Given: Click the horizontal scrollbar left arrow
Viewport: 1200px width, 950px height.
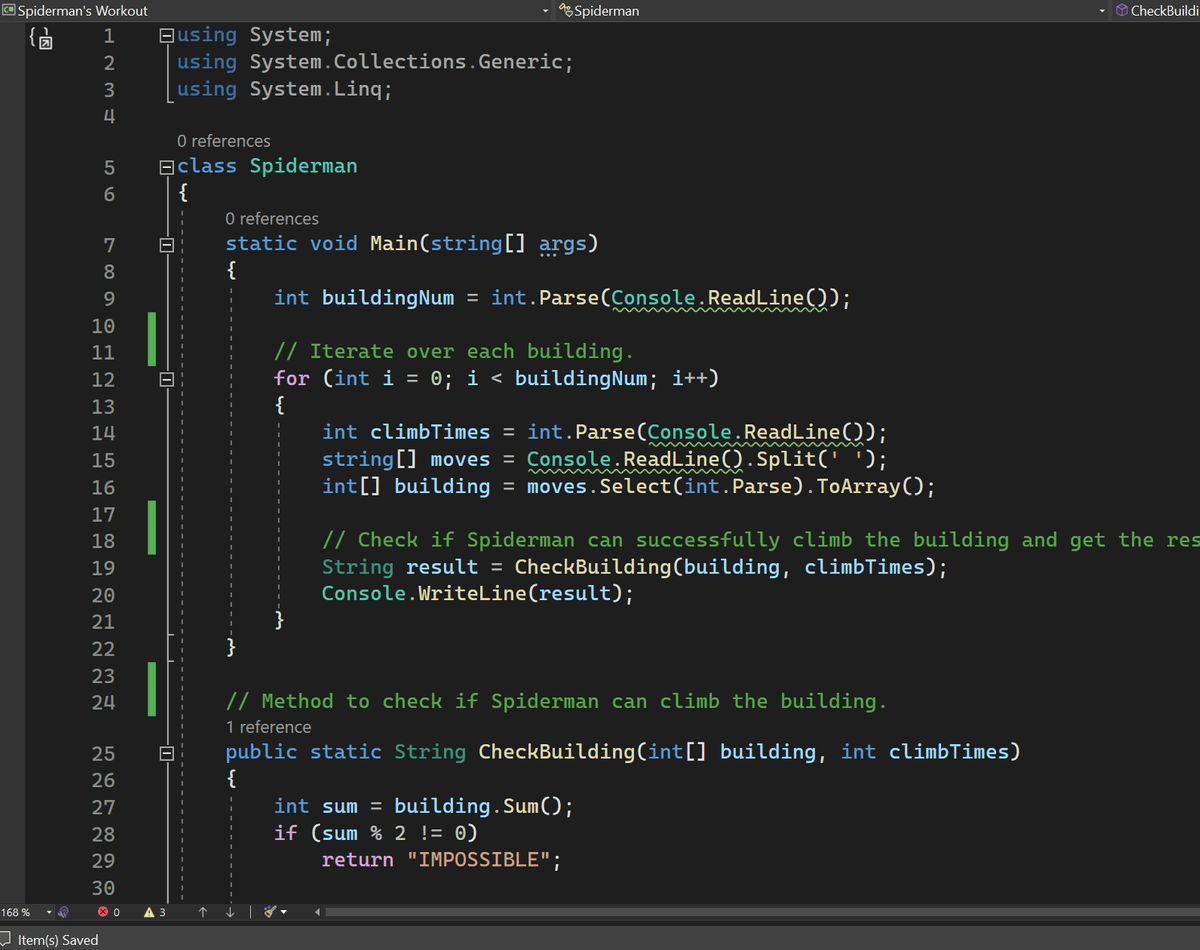Looking at the screenshot, I should (319, 912).
